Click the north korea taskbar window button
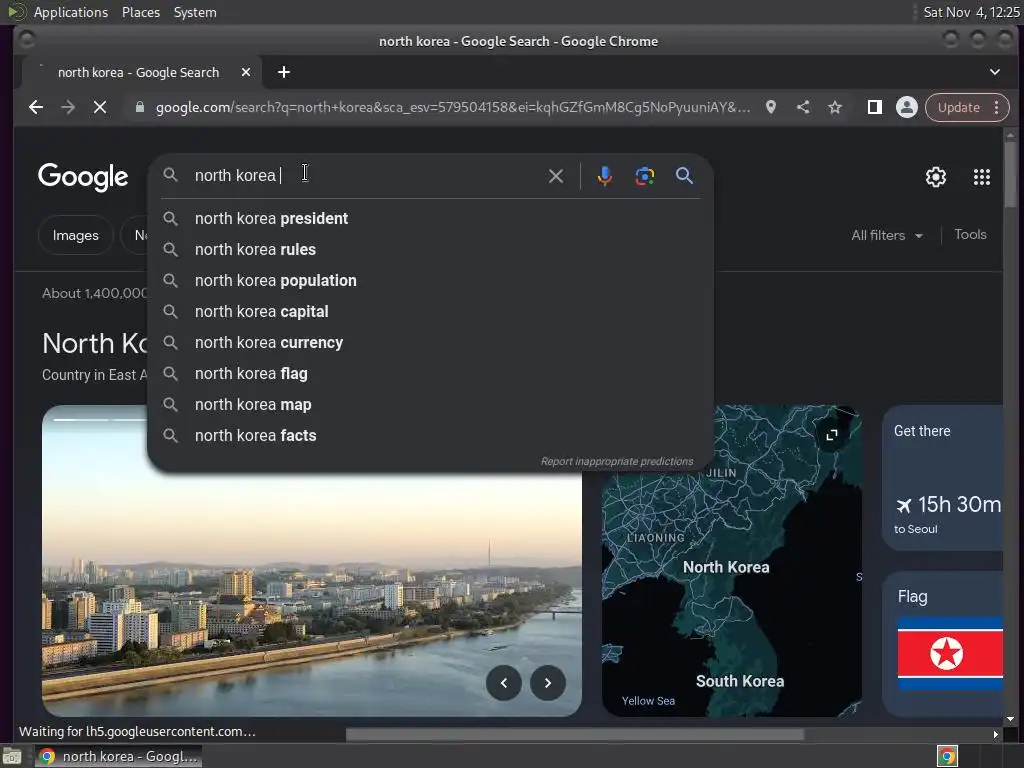The width and height of the screenshot is (1024, 768). [118, 756]
